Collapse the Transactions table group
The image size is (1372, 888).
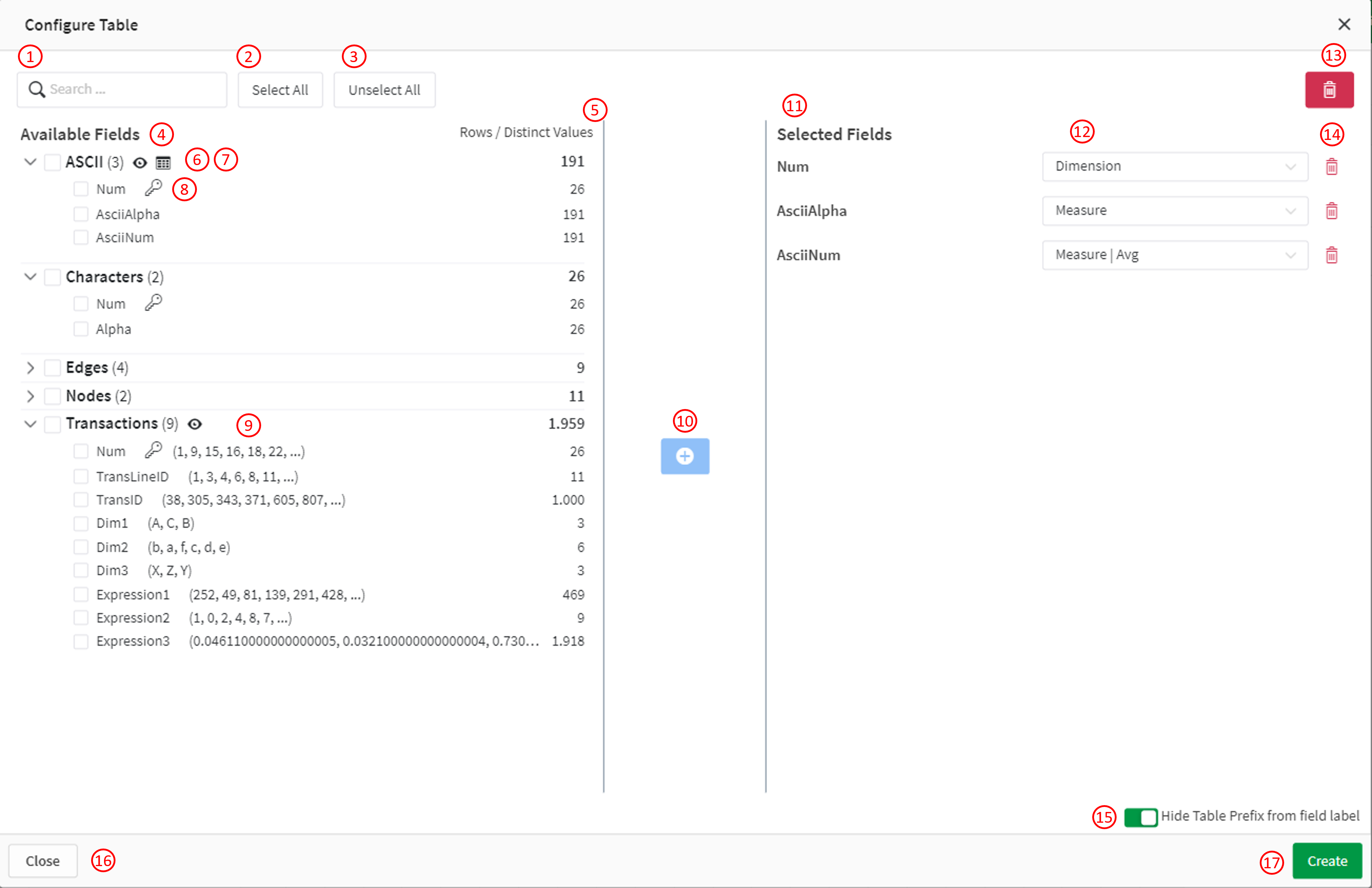pyautogui.click(x=30, y=424)
